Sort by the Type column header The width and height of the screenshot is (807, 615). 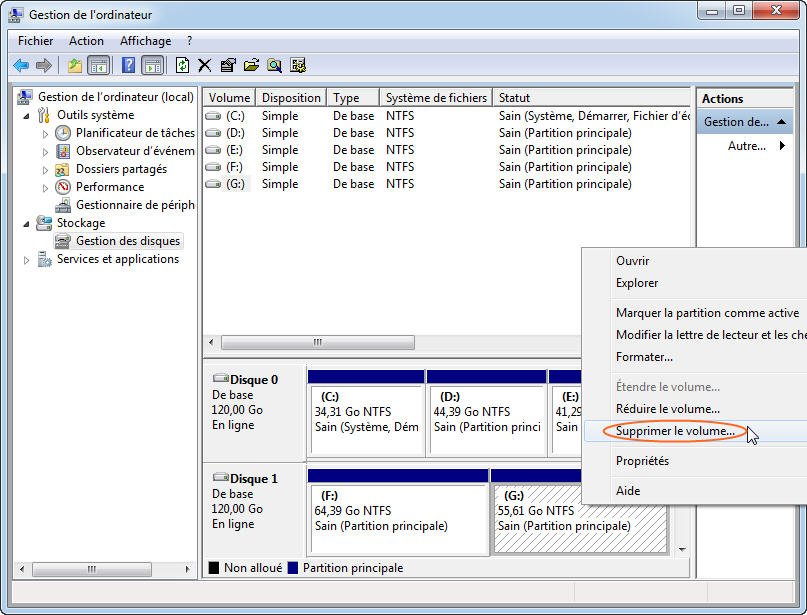[x=354, y=98]
